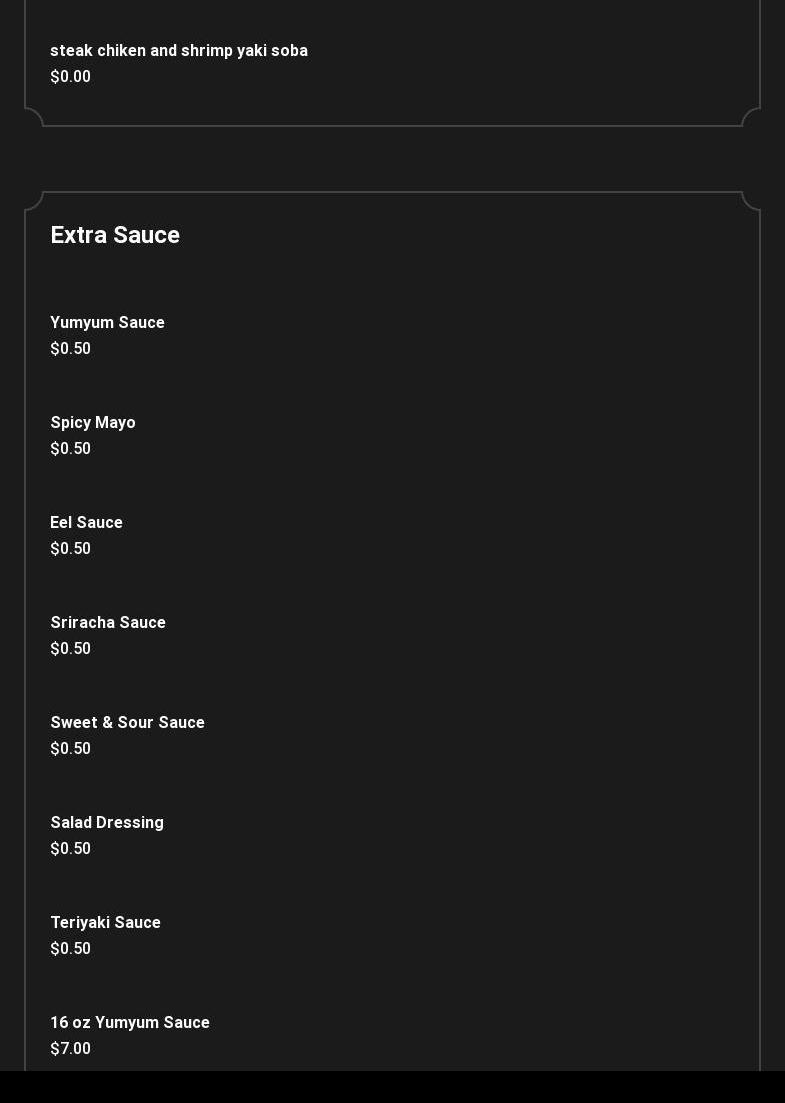
Task: Select the Teriyaki Sauce item
Action: 106,922
